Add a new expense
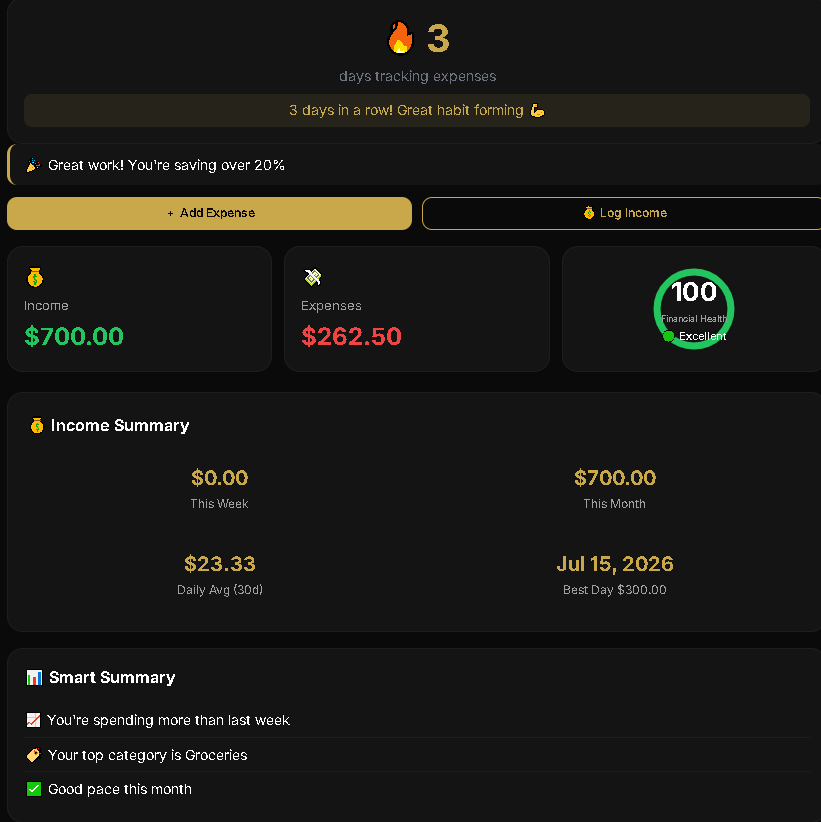The height and width of the screenshot is (822, 821). click(209, 213)
